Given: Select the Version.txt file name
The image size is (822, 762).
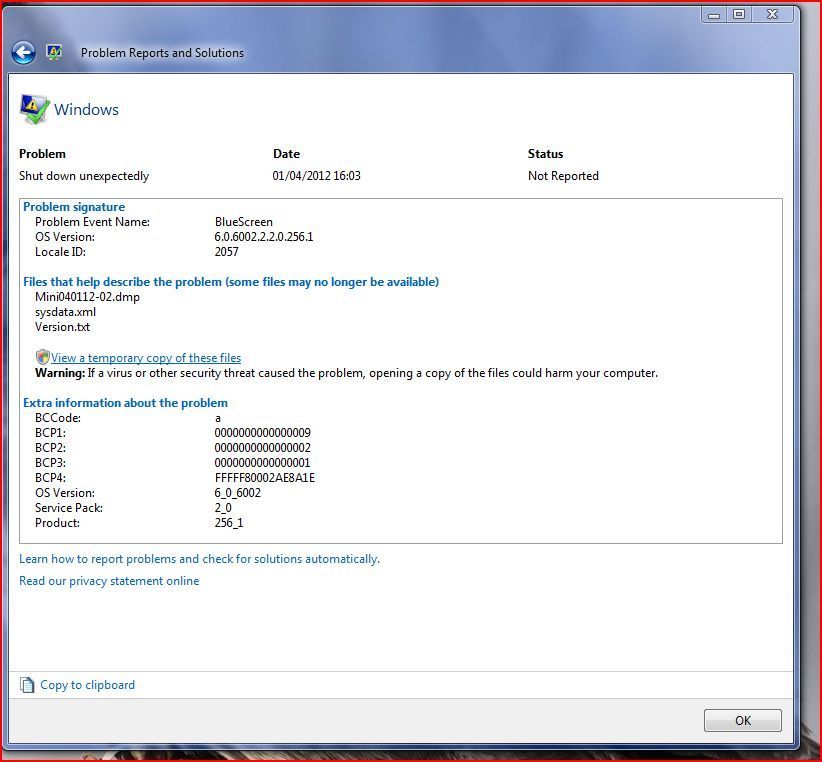Looking at the screenshot, I should pos(62,327).
